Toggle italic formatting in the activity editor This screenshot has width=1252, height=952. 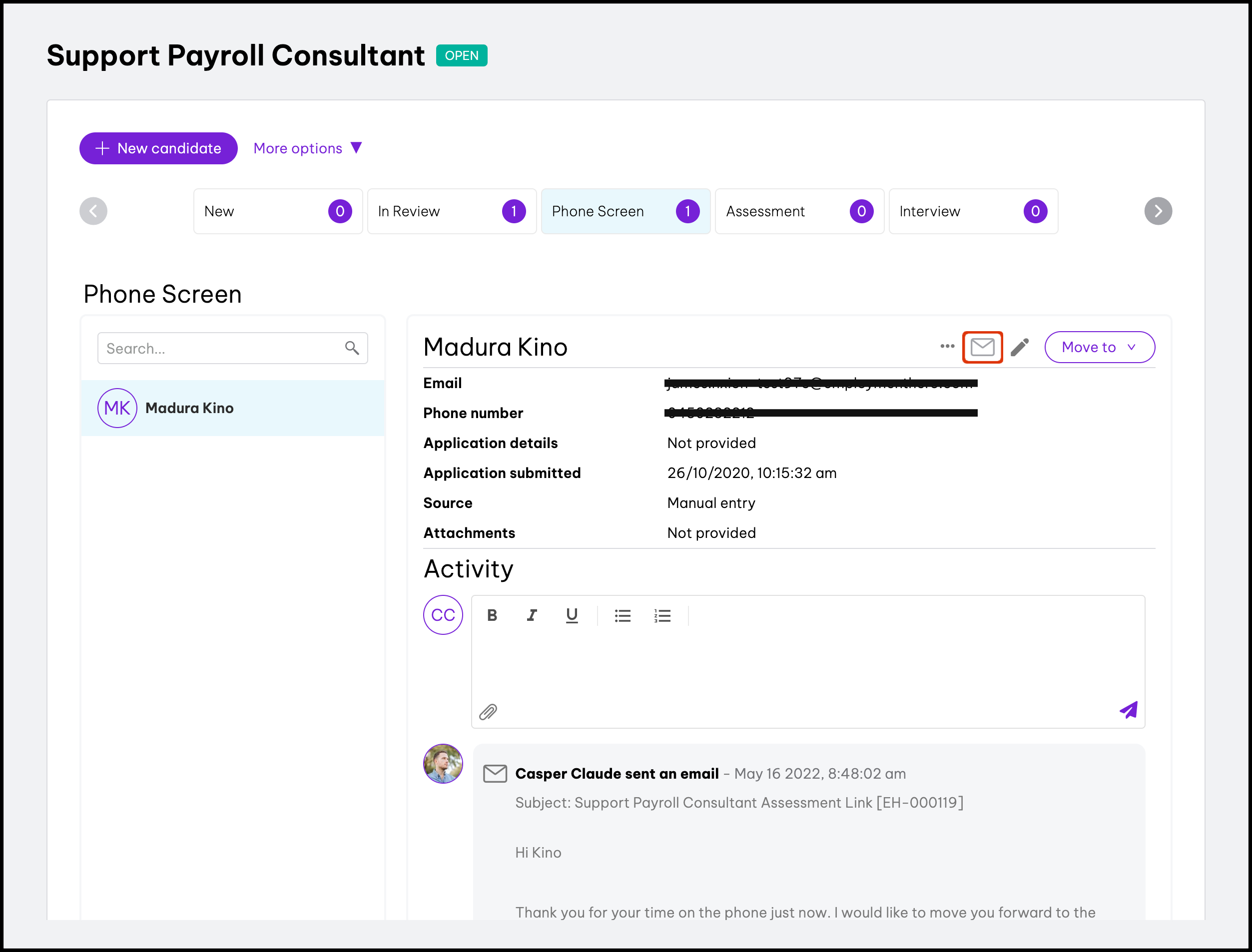coord(532,615)
